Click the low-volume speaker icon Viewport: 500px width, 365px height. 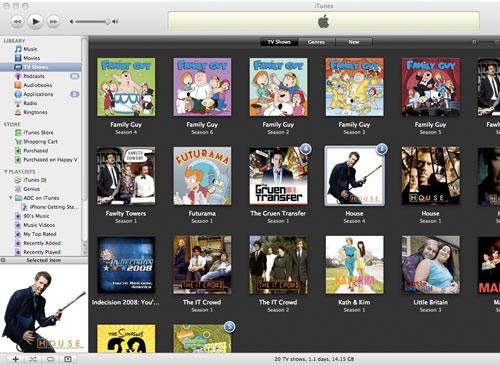point(71,22)
